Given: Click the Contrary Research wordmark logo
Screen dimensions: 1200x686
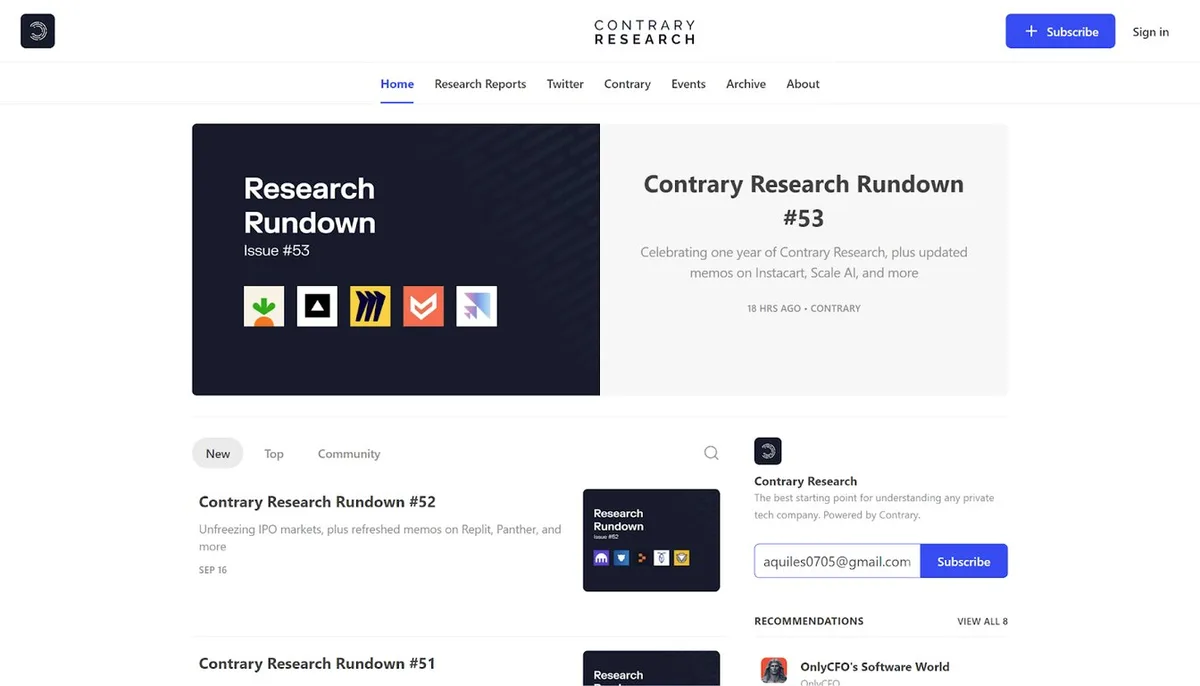Looking at the screenshot, I should 644,32.
